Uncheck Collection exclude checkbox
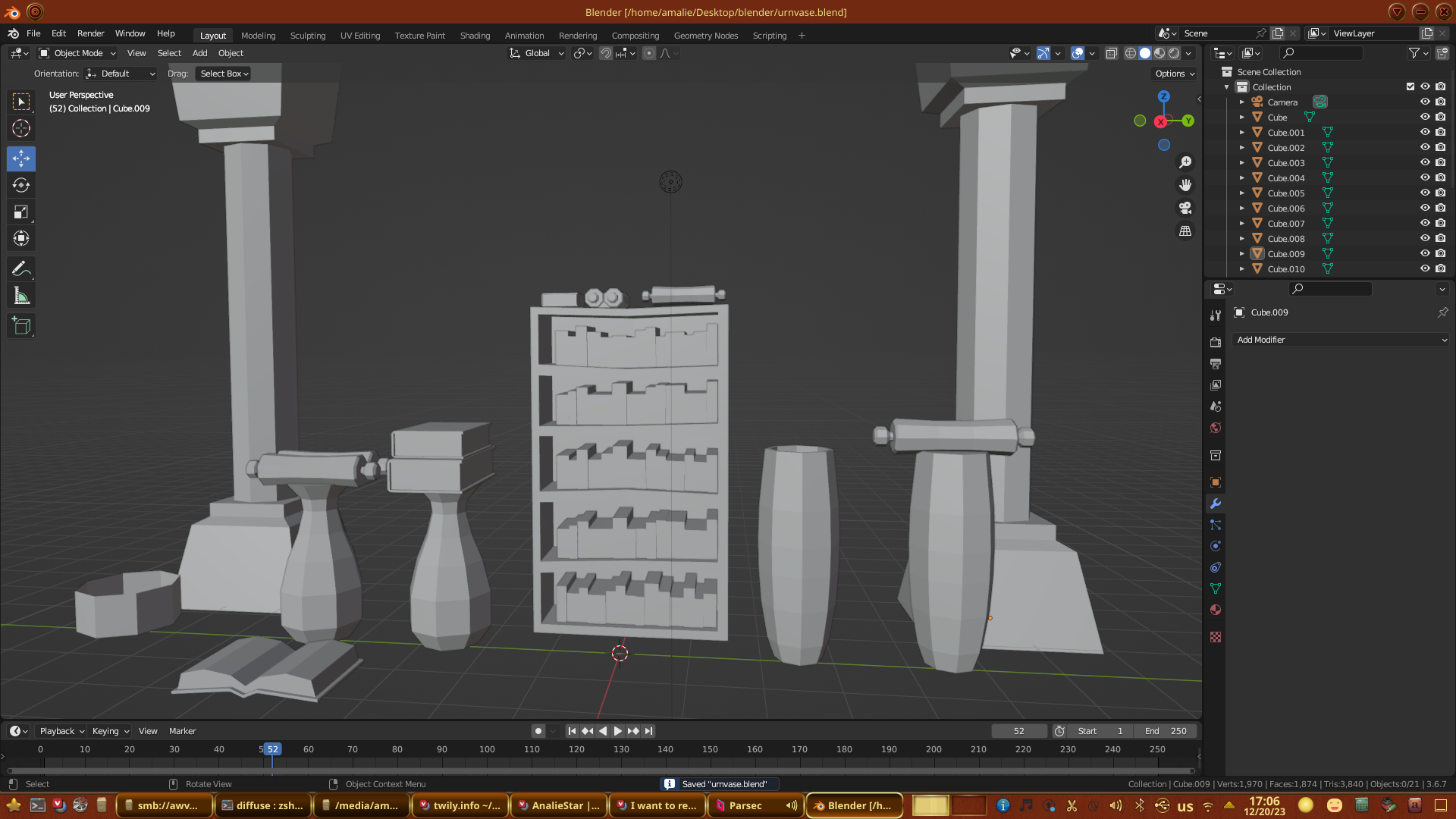The height and width of the screenshot is (819, 1456). 1410,86
